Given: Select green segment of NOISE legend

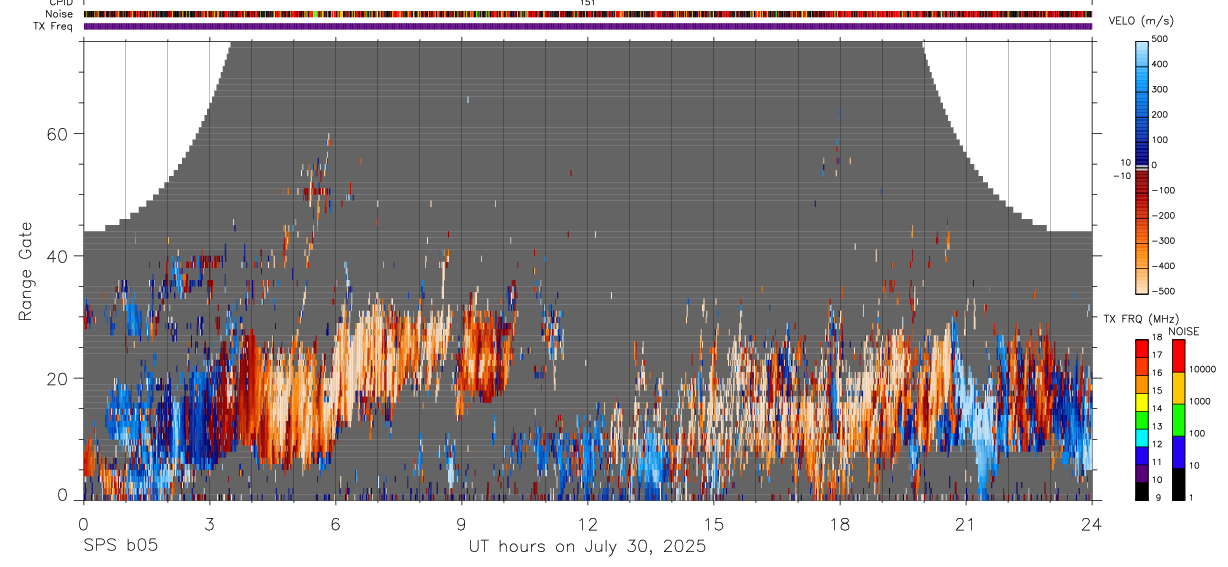Looking at the screenshot, I should 1178,420.
